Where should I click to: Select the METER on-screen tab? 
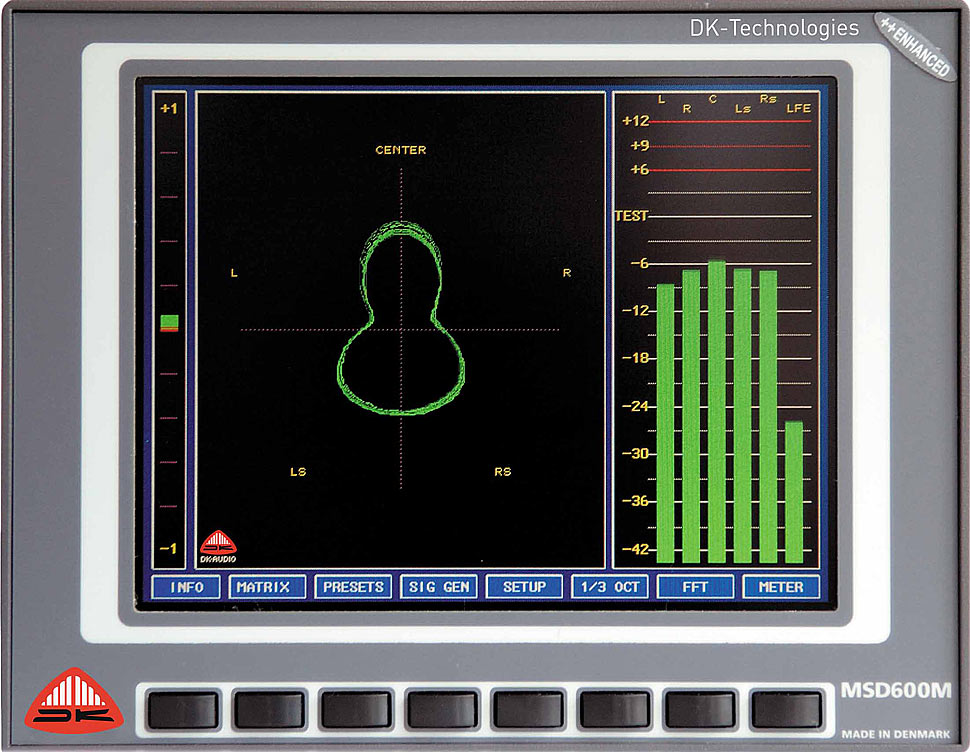tap(781, 587)
